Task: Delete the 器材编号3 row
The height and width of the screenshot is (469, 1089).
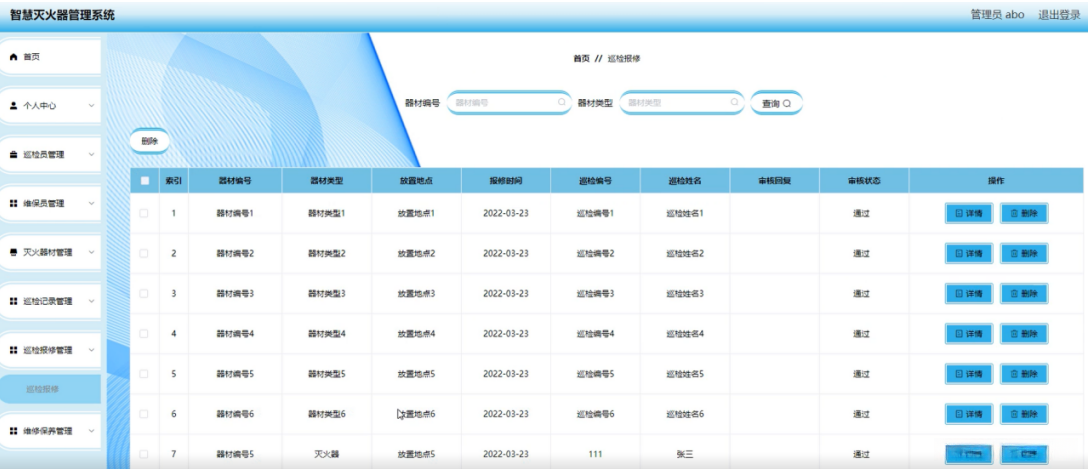Action: click(x=1024, y=294)
